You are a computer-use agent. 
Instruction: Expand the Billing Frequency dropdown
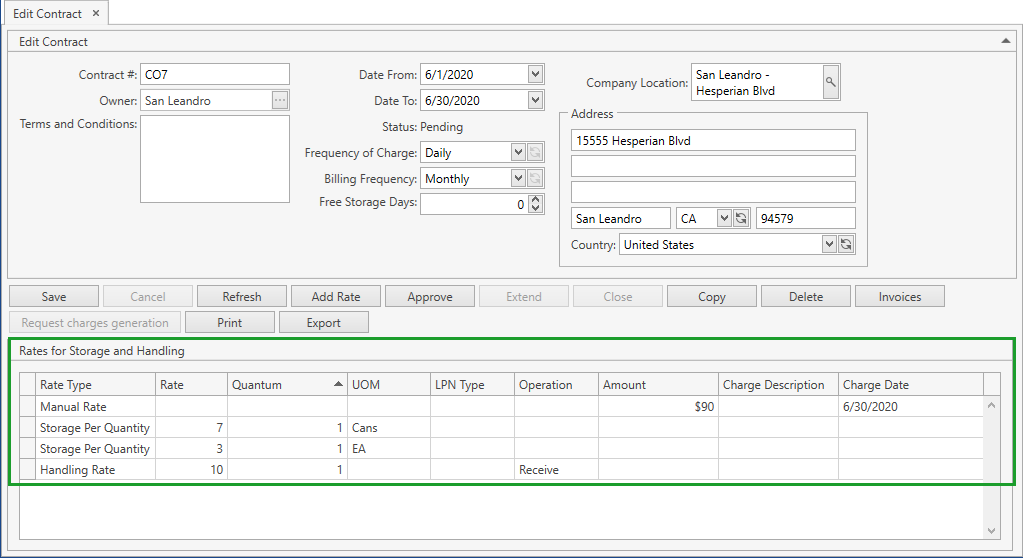[517, 178]
